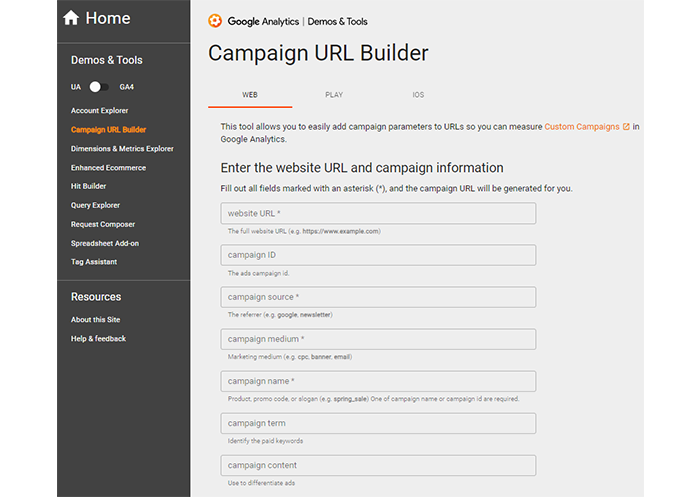Image resolution: width=700 pixels, height=497 pixels.
Task: Click the campaign content field
Action: click(x=378, y=465)
